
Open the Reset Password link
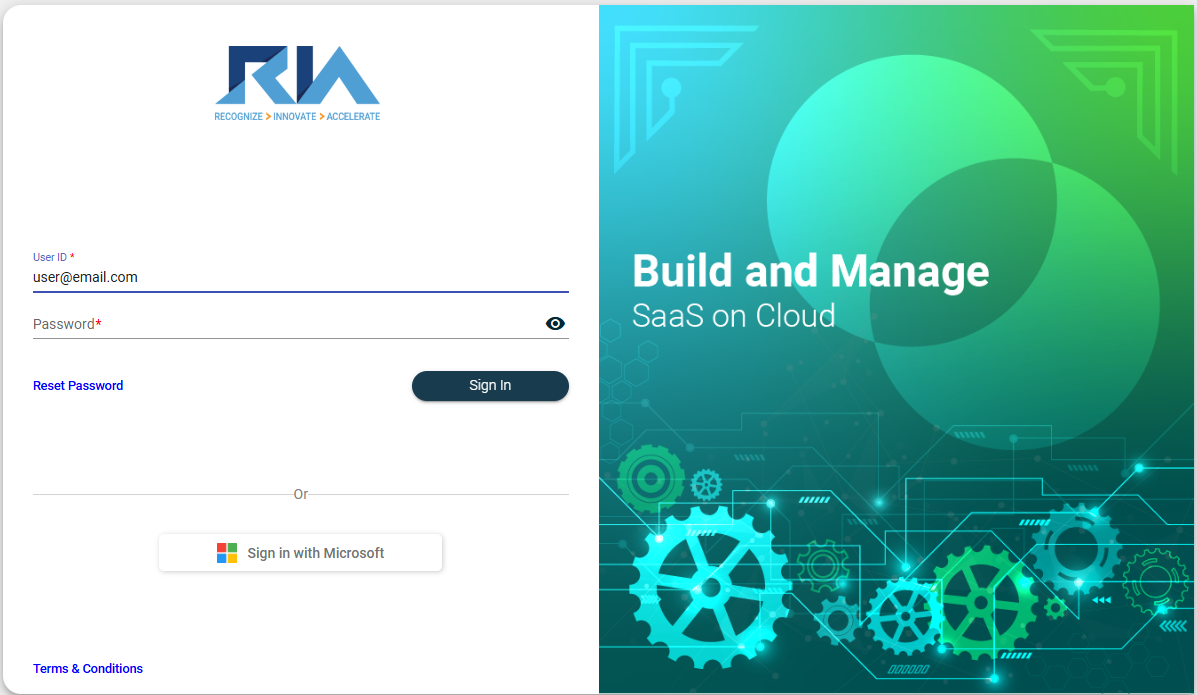(x=78, y=386)
